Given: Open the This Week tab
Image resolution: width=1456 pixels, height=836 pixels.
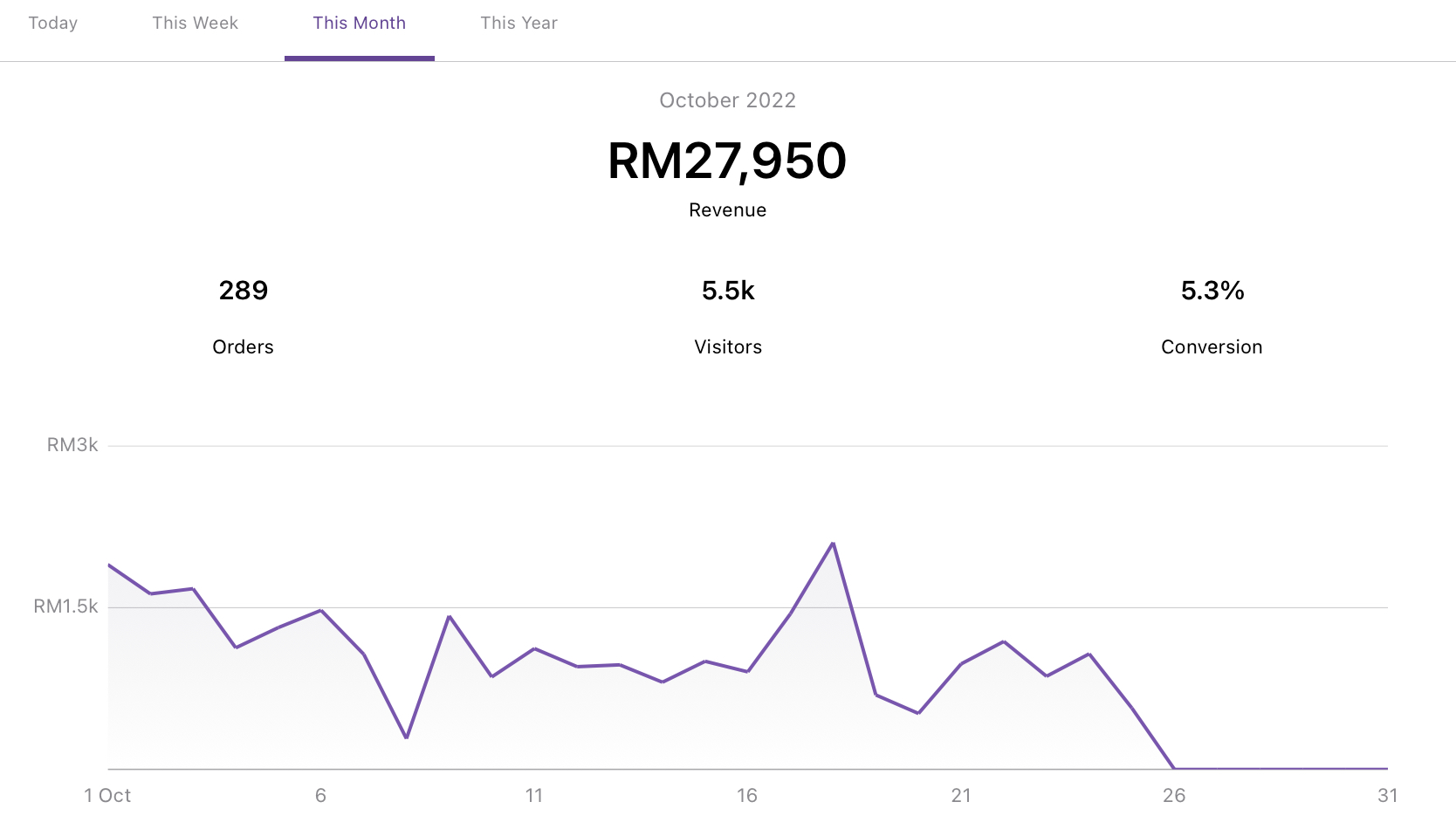Looking at the screenshot, I should (x=195, y=24).
